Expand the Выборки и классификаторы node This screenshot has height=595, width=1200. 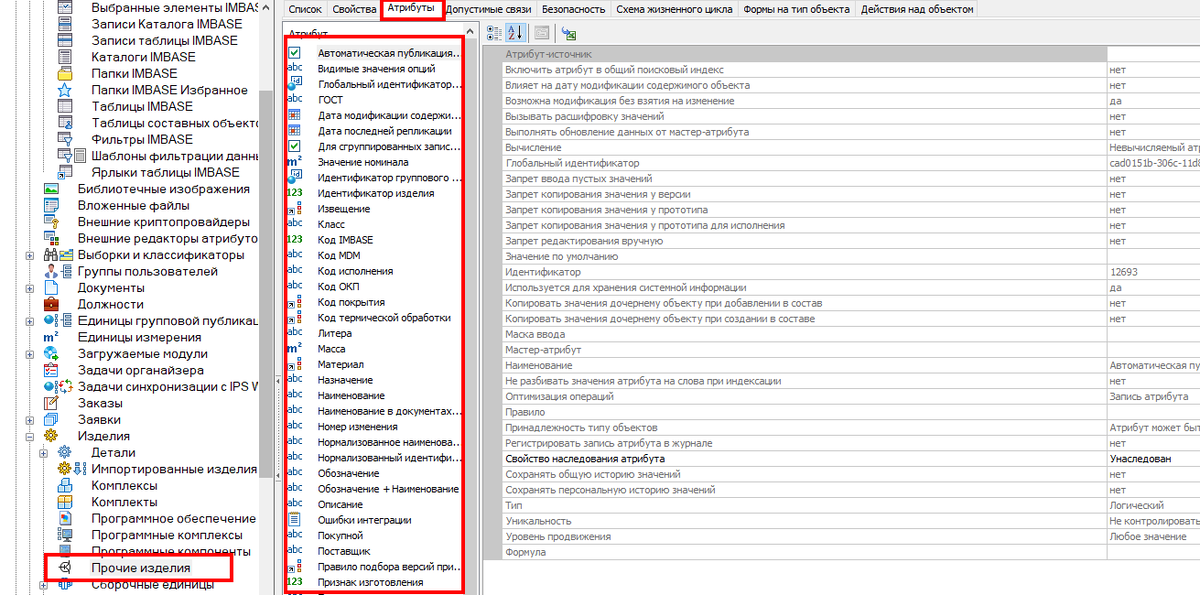30,255
